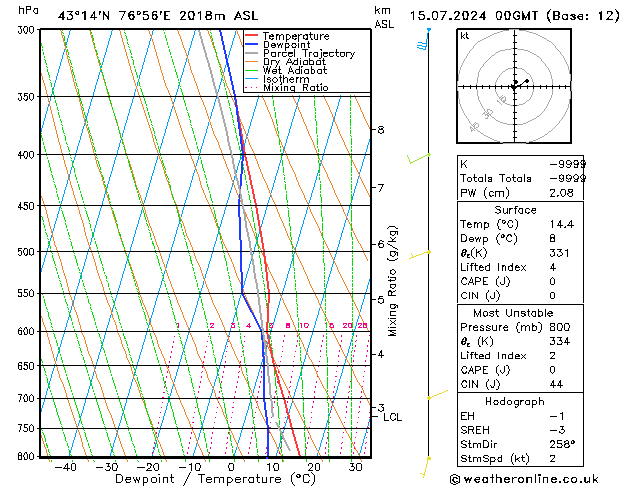Click the 350 hPa pressure label
Viewport: 629px width, 486px height.
point(28,97)
